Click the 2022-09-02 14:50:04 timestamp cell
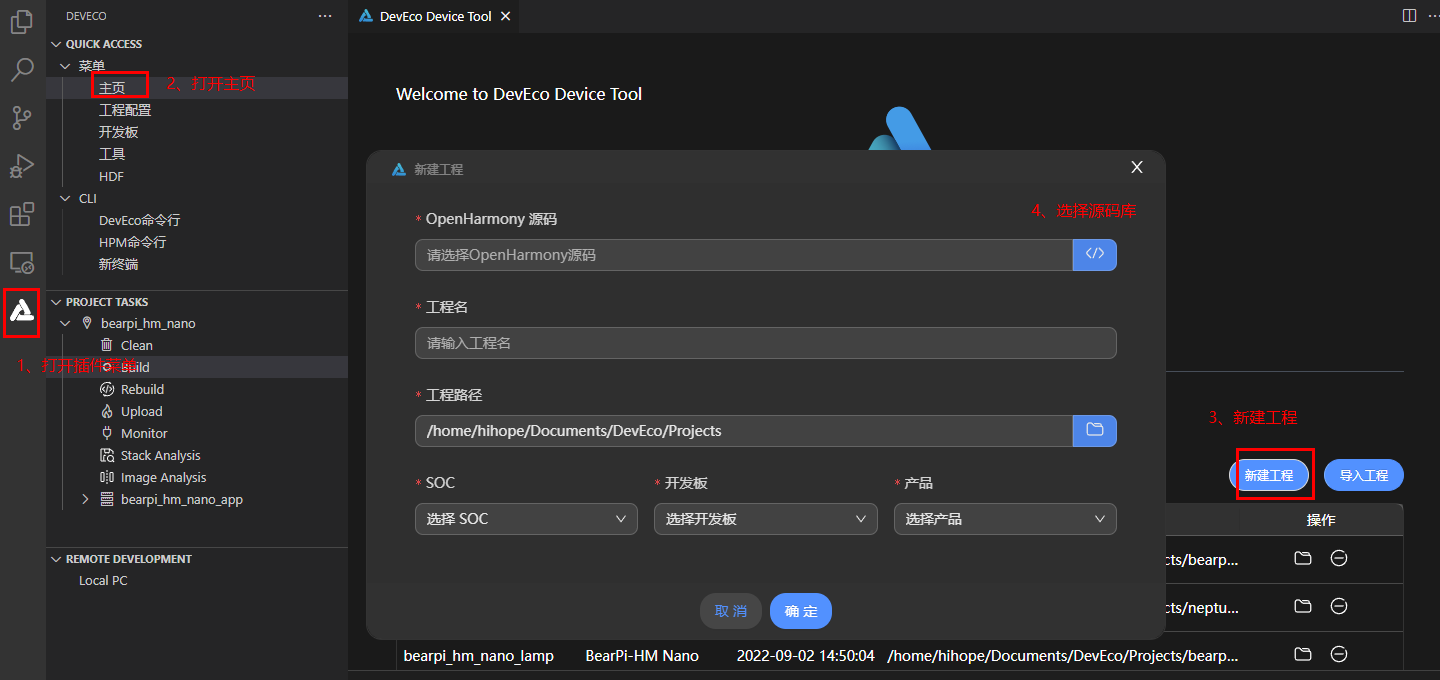This screenshot has width=1440, height=680. click(x=806, y=656)
